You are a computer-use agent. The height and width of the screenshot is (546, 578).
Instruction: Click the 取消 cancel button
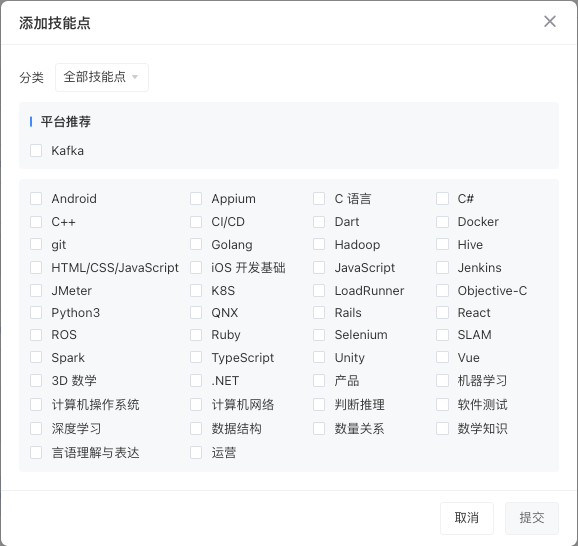[x=467, y=518]
